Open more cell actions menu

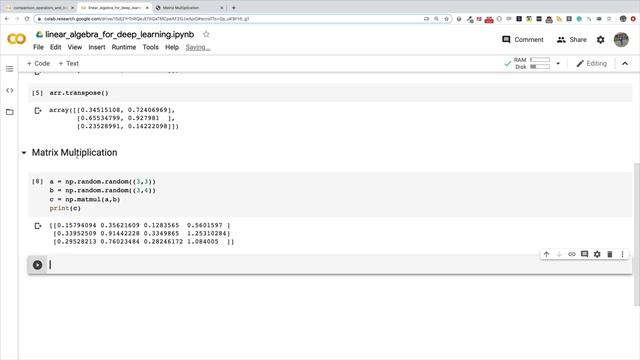[622, 254]
